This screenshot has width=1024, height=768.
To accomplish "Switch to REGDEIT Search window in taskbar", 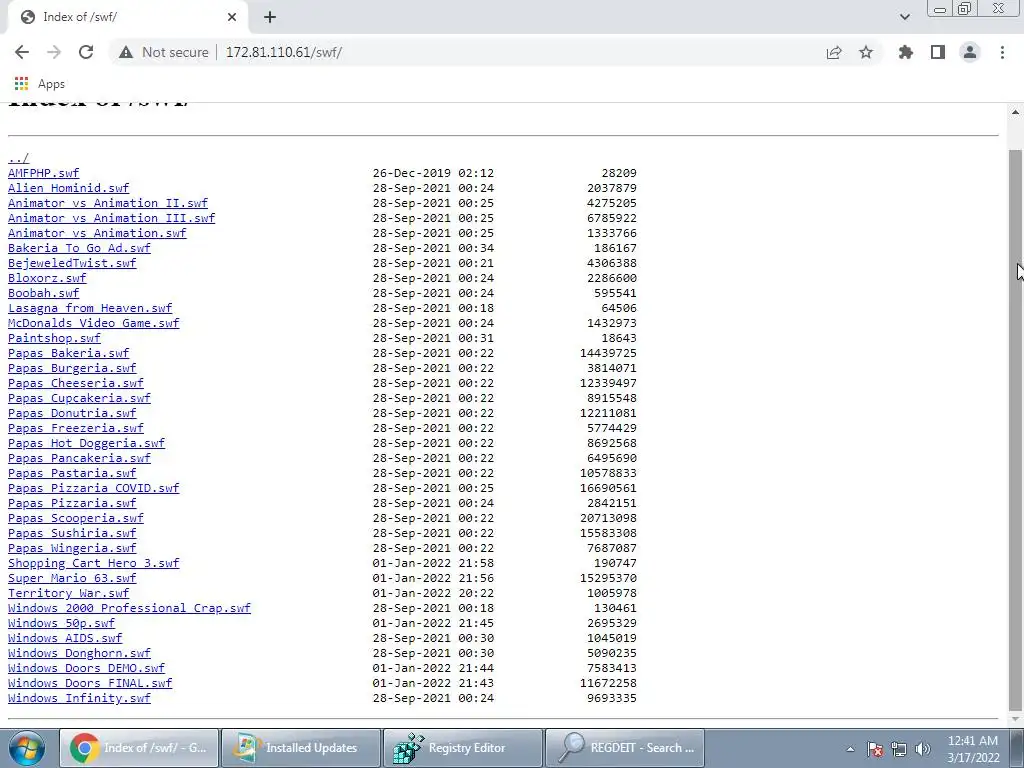I will pos(625,748).
